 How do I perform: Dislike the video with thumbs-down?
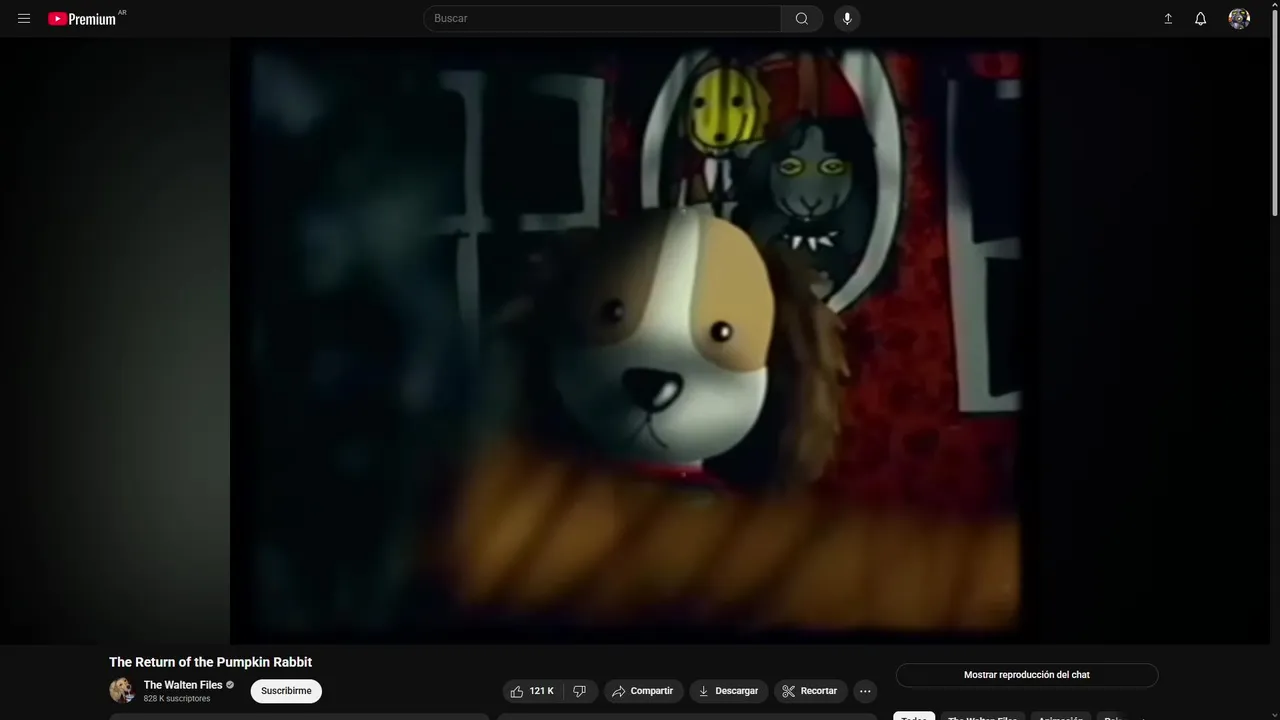click(x=580, y=691)
